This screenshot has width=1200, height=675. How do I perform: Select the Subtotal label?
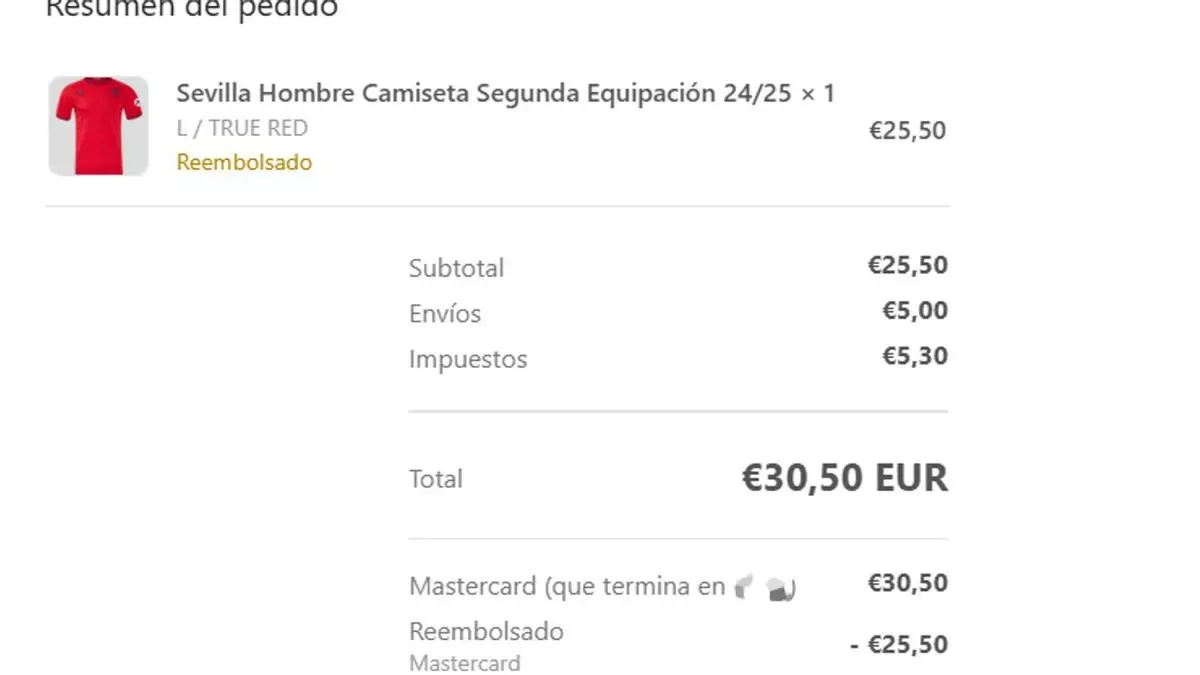point(456,268)
